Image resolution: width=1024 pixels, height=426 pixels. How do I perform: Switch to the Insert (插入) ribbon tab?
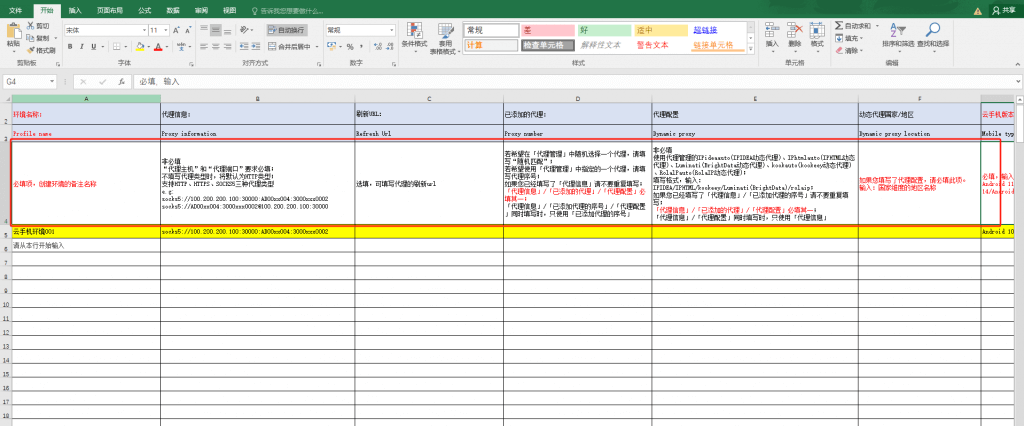coord(76,9)
